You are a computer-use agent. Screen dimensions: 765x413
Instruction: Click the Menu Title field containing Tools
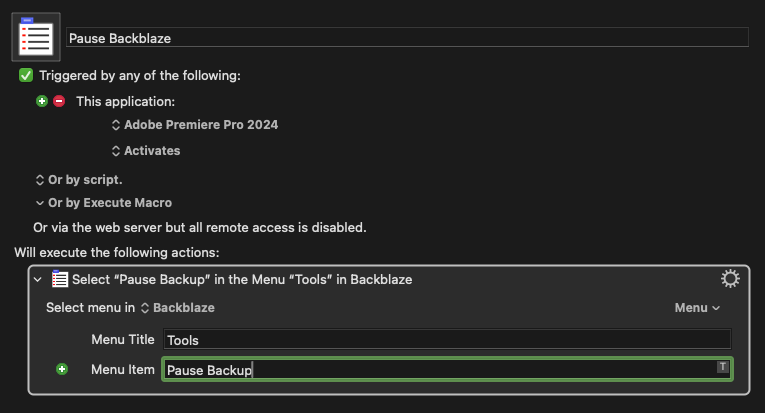tap(447, 340)
